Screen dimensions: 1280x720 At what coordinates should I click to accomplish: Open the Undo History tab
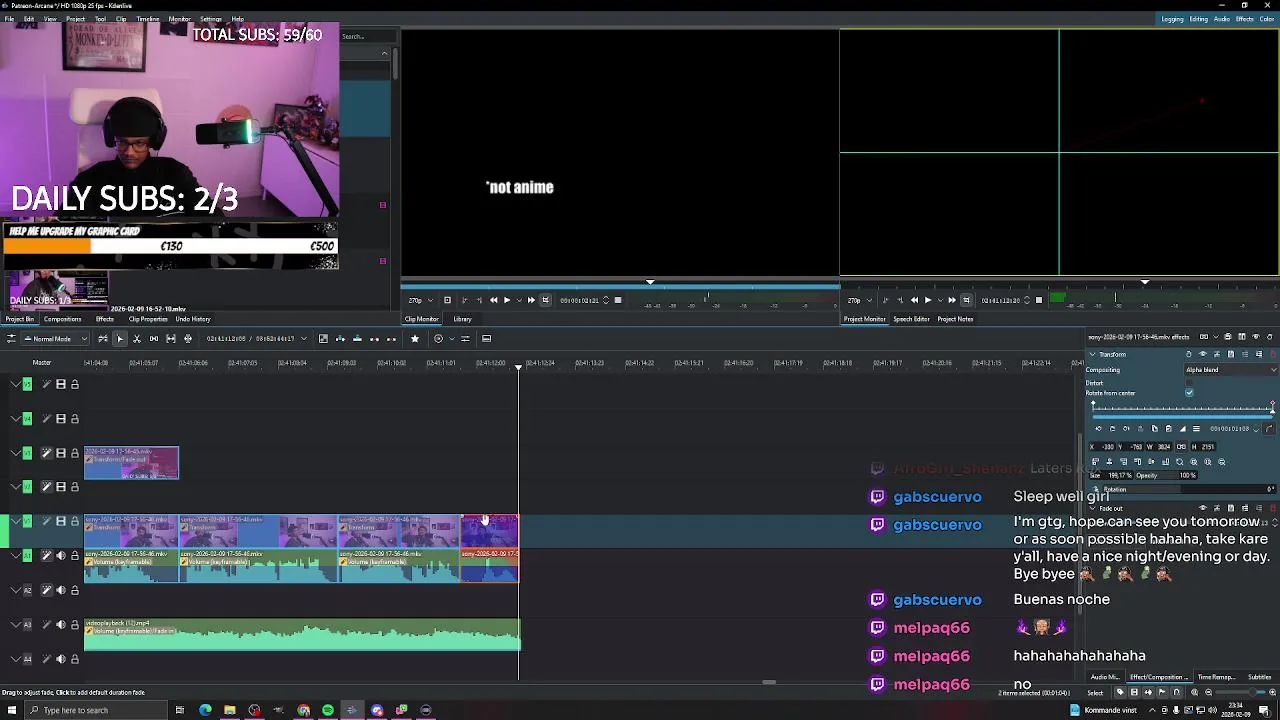point(193,319)
